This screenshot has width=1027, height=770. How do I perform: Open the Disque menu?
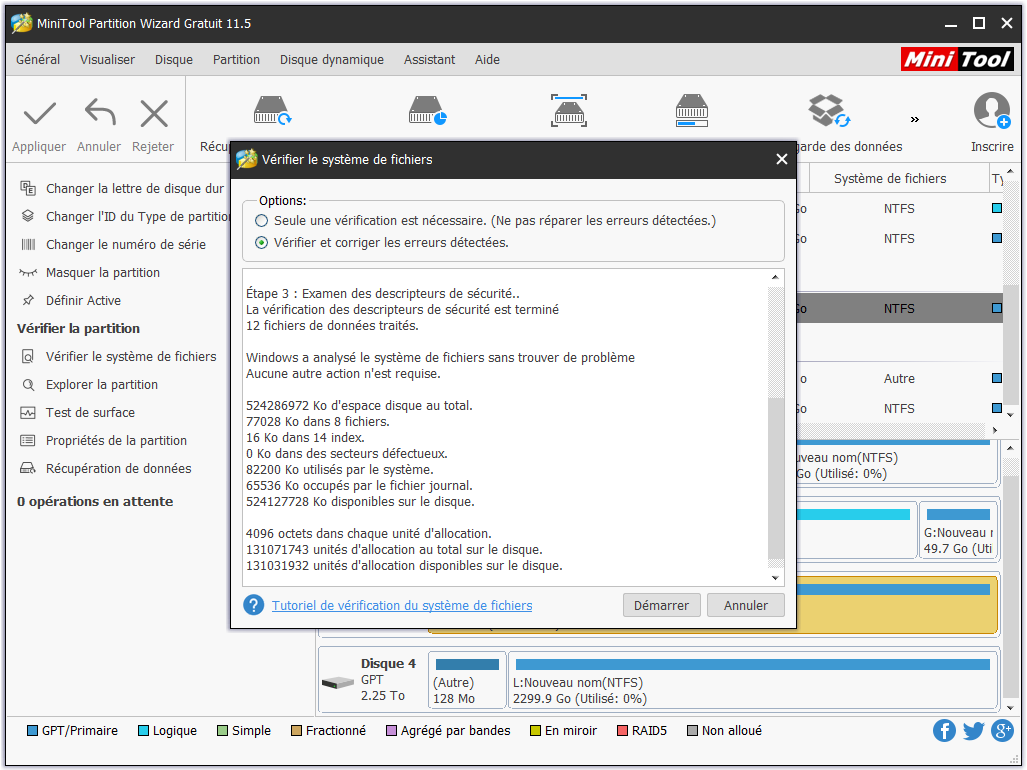click(174, 60)
